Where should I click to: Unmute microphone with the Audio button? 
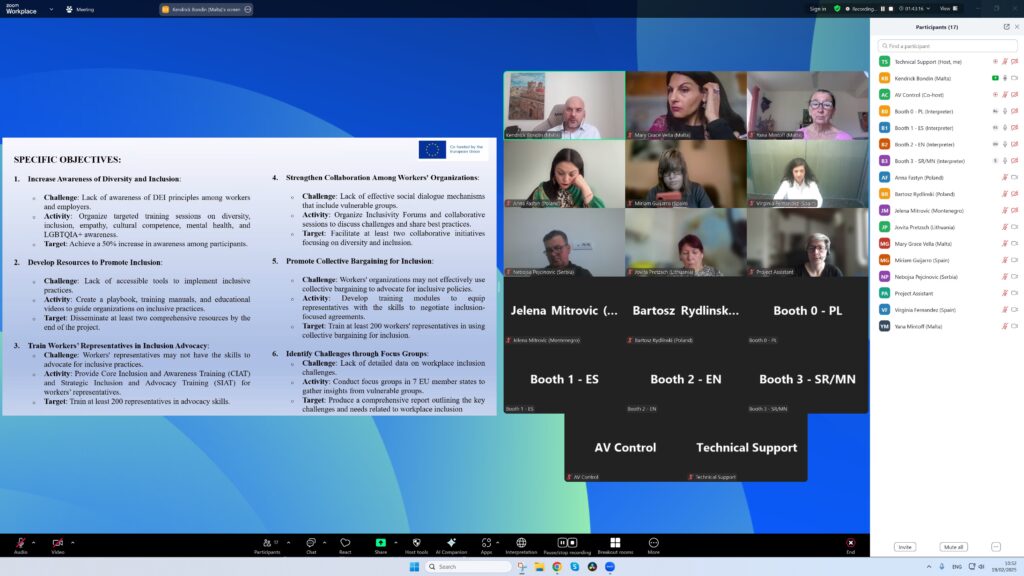(x=21, y=544)
